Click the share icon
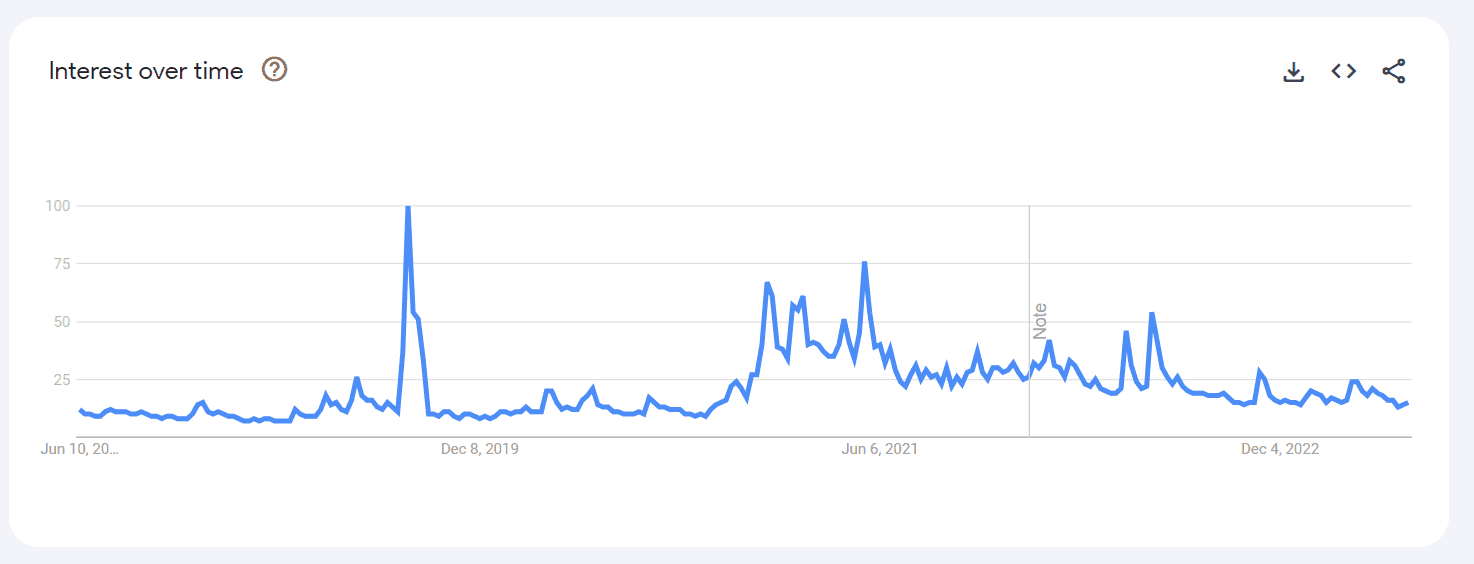The image size is (1474, 564). click(x=1393, y=71)
